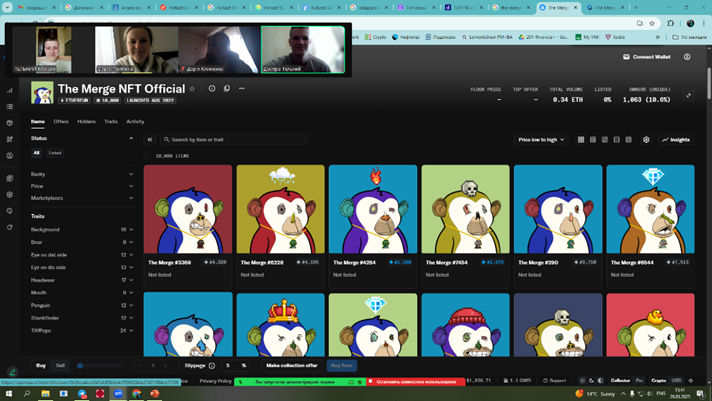Select the light theme sun icon
Screen dimensions: 712x401
[x=583, y=381]
